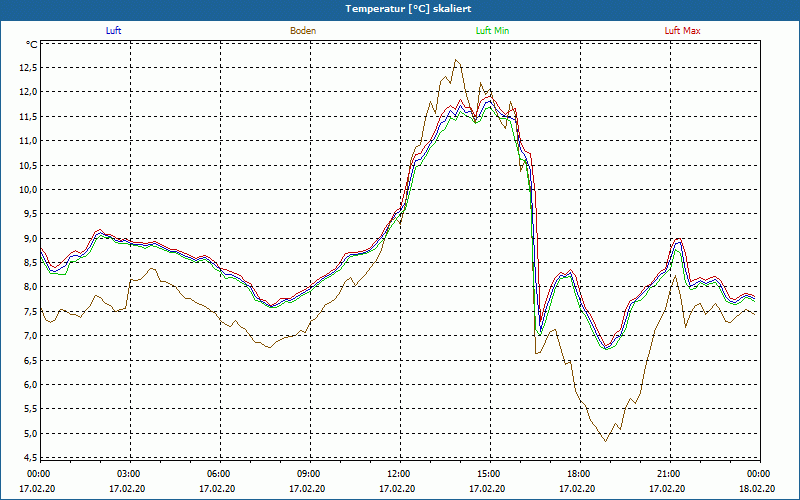Click the brown Boden legend label
The width and height of the screenshot is (800, 500).
pos(303,31)
